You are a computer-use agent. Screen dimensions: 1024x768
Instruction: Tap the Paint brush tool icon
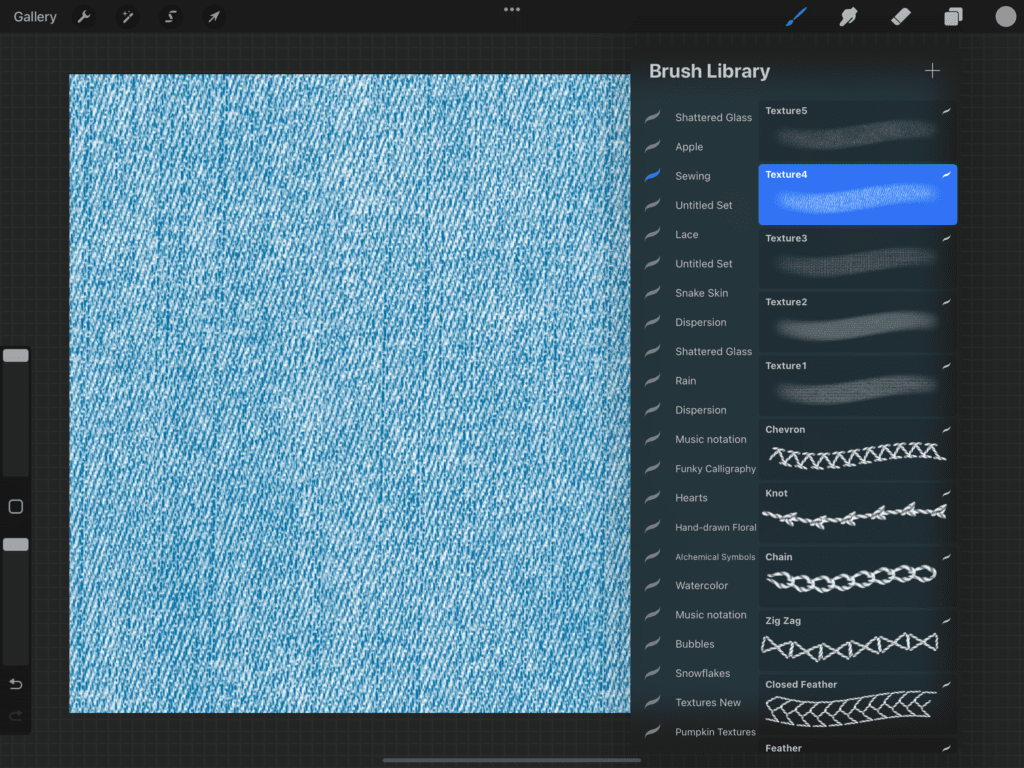(x=796, y=17)
